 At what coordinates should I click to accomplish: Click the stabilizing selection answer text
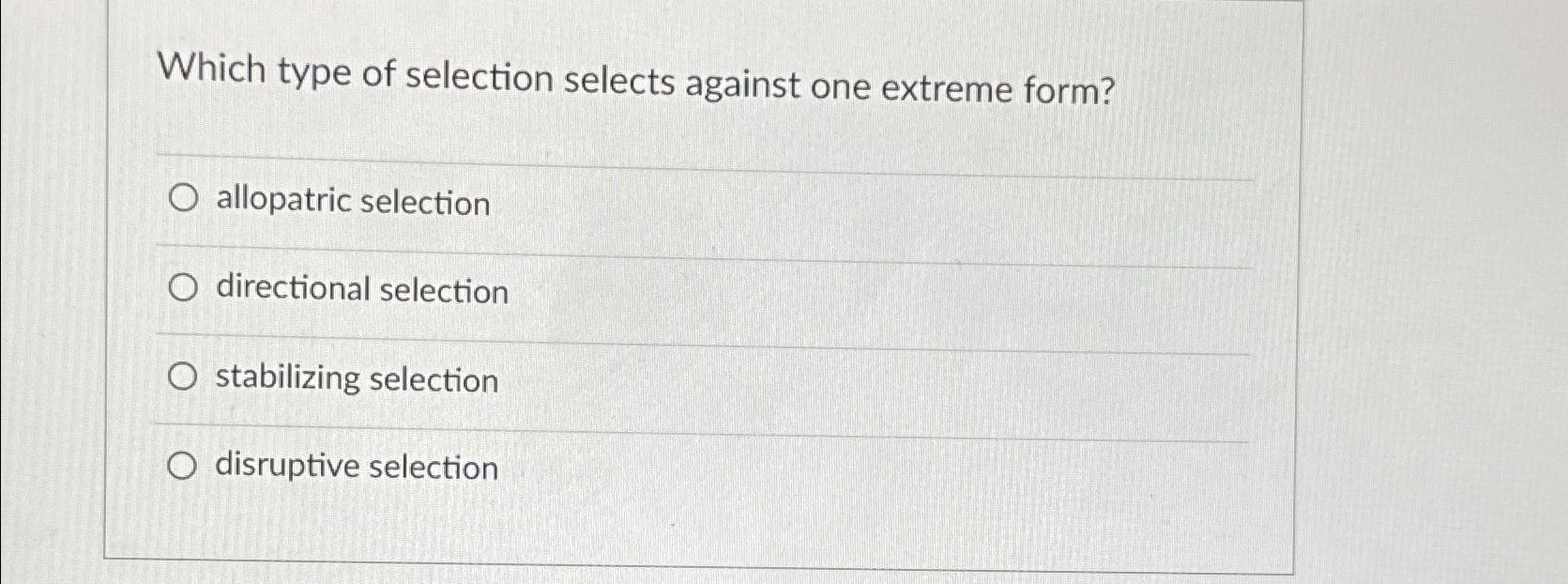[x=357, y=379]
